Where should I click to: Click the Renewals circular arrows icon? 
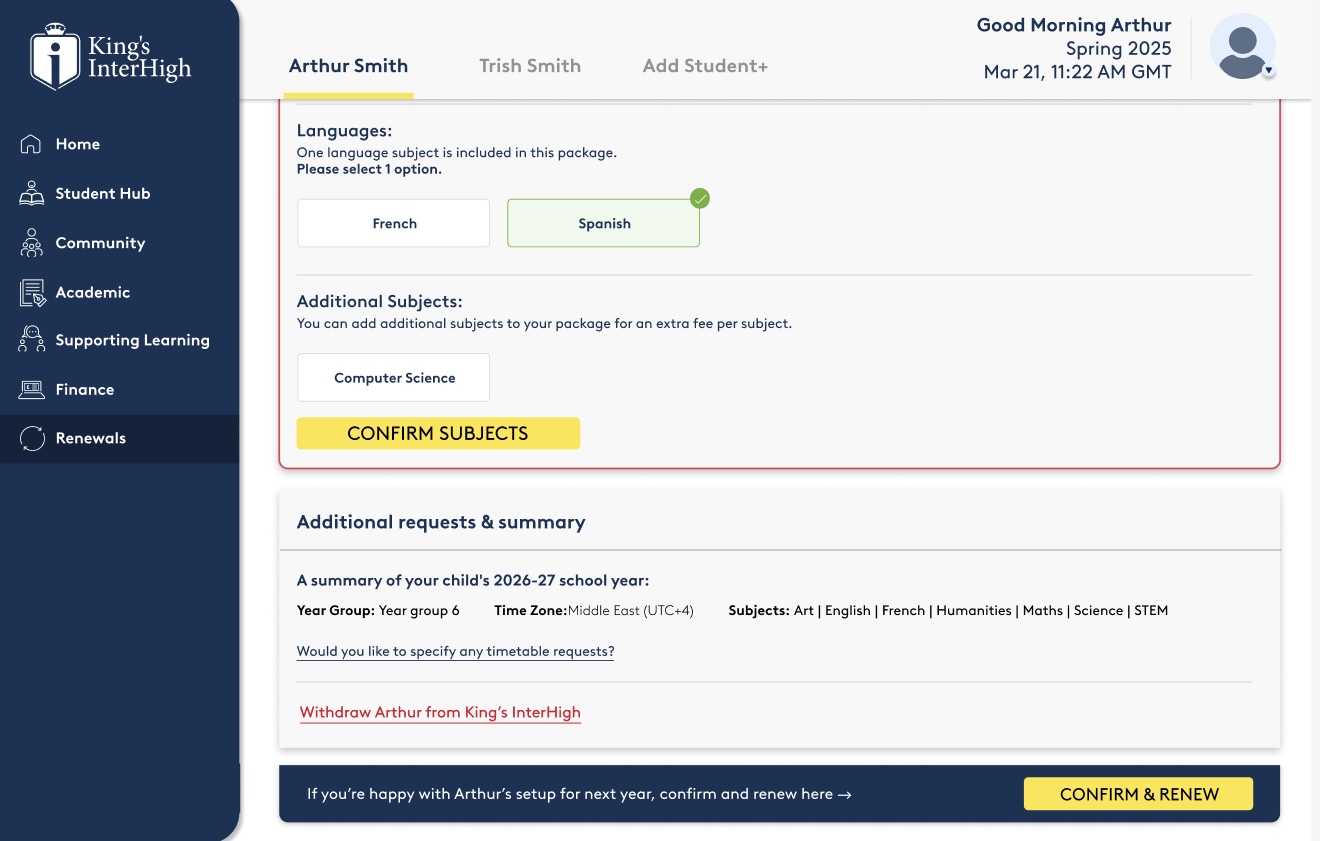pos(32,438)
